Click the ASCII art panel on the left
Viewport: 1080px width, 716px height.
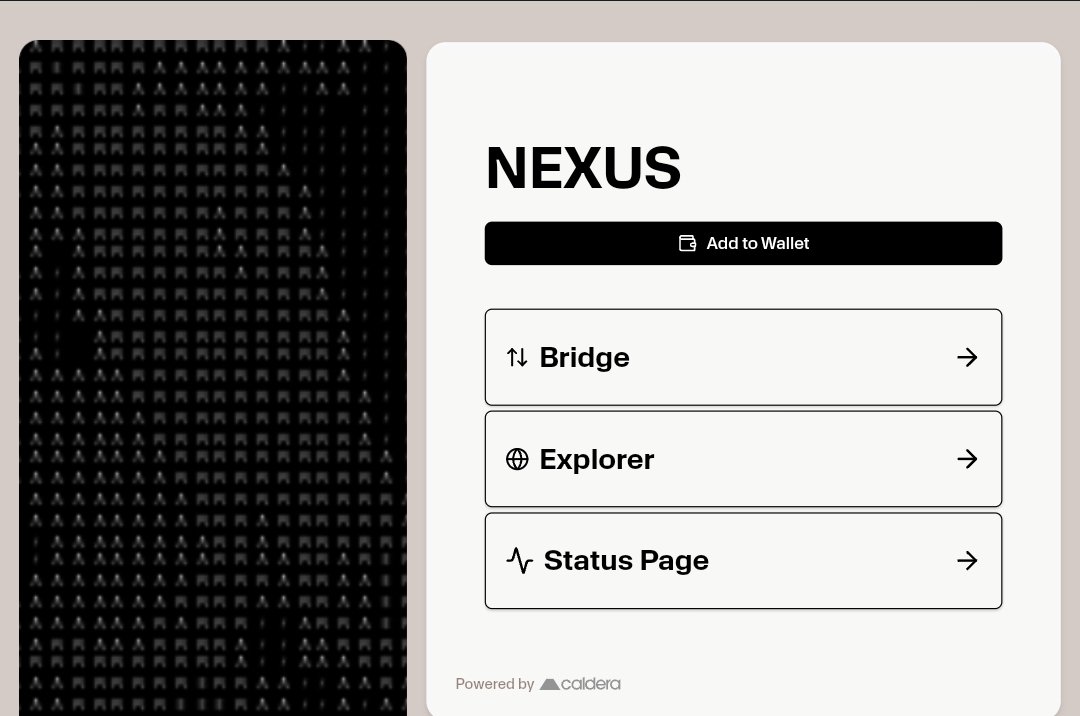pyautogui.click(x=213, y=378)
